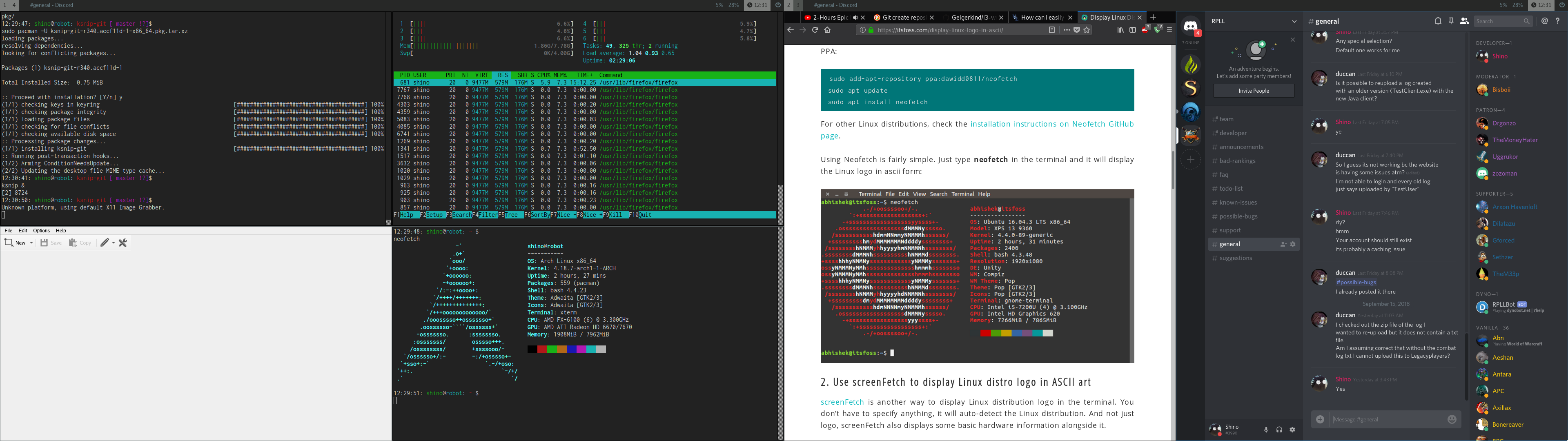Viewport: 1568px width, 441px height.
Task: Expand the pencil tool dropdown arrow
Action: coord(114,243)
